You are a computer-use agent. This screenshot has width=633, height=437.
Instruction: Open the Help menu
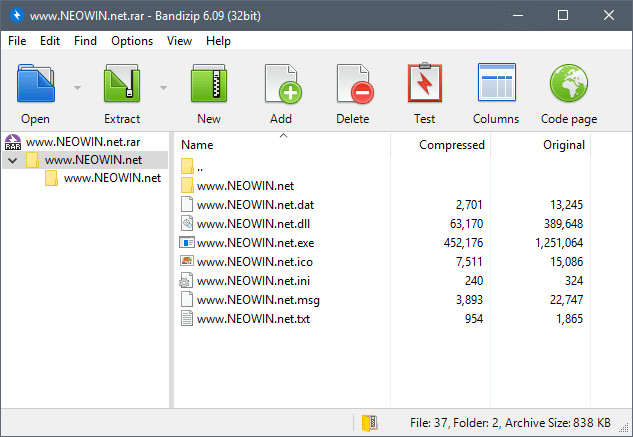coord(218,41)
